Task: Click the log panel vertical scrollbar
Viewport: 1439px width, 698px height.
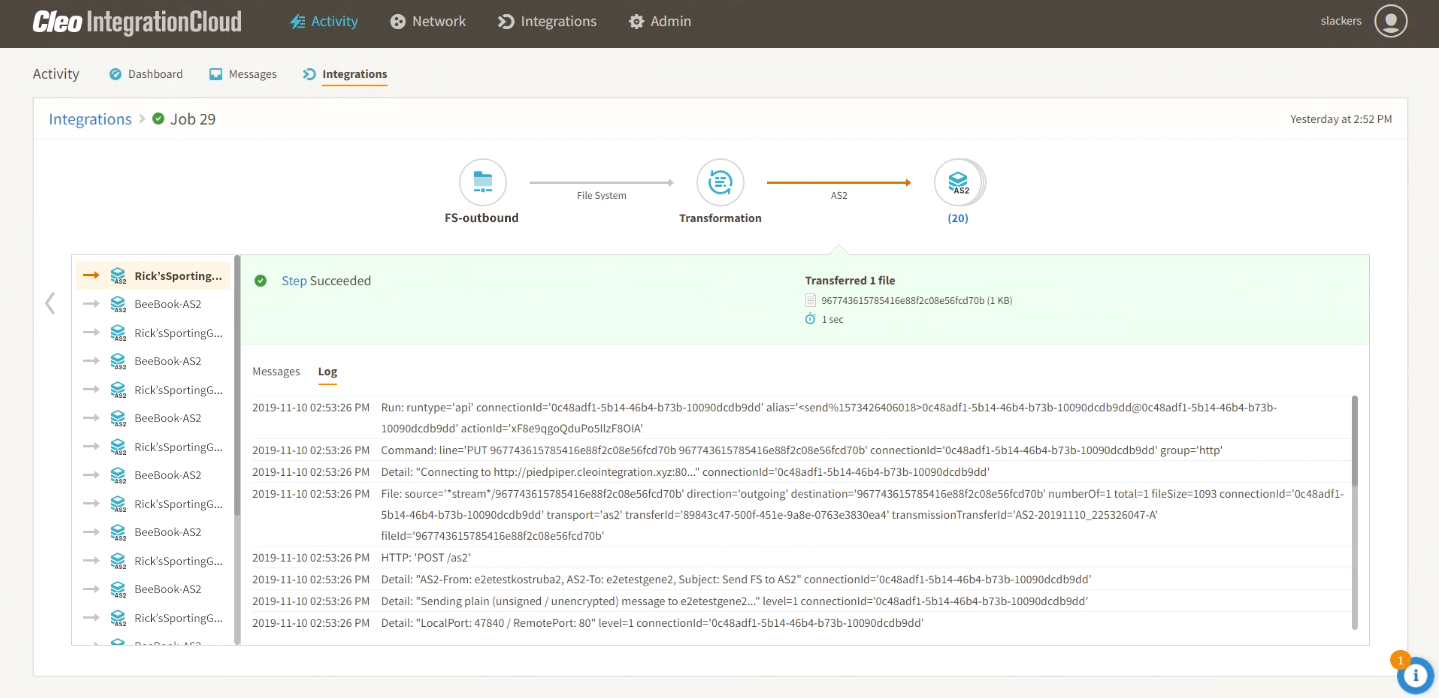Action: click(x=1355, y=440)
